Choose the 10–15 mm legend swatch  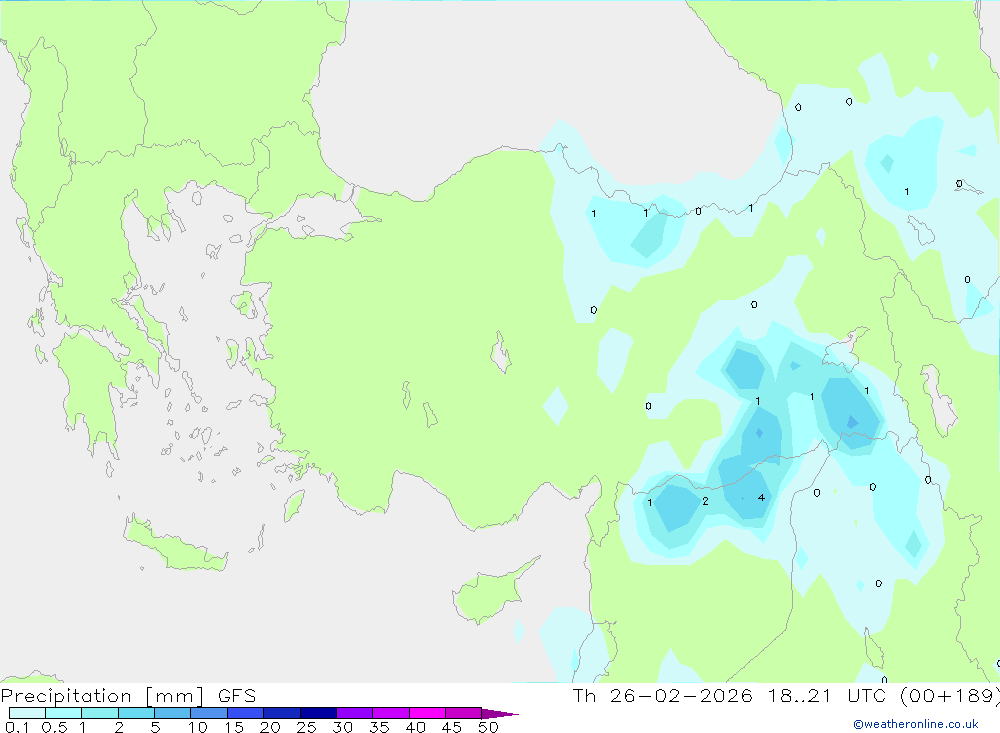[209, 713]
